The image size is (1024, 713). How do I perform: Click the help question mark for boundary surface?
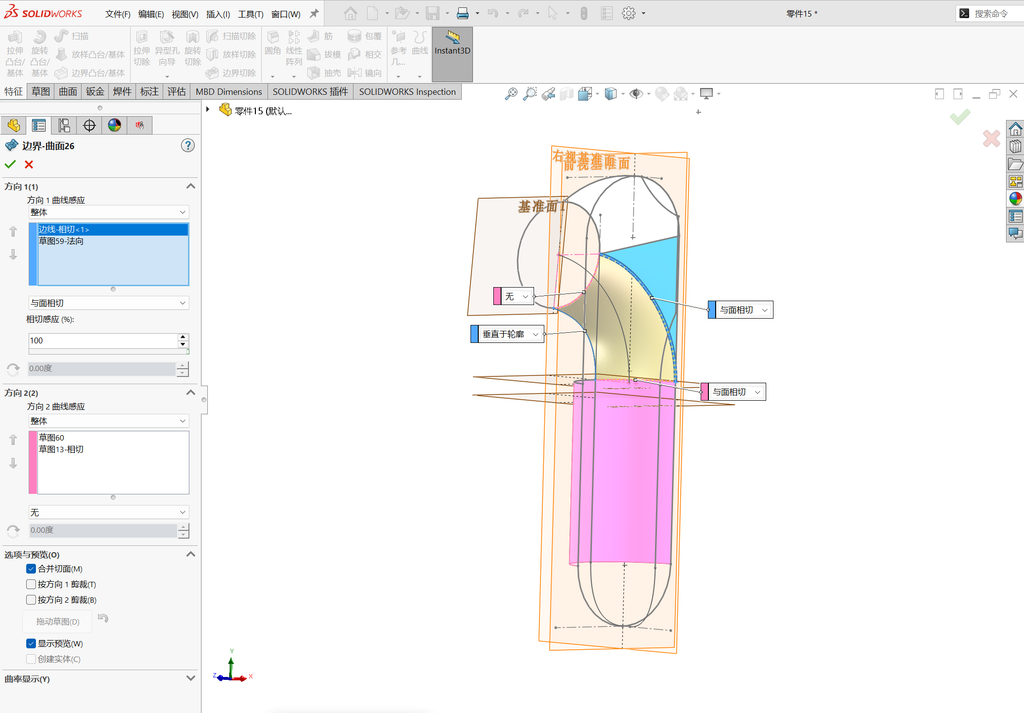click(x=187, y=146)
